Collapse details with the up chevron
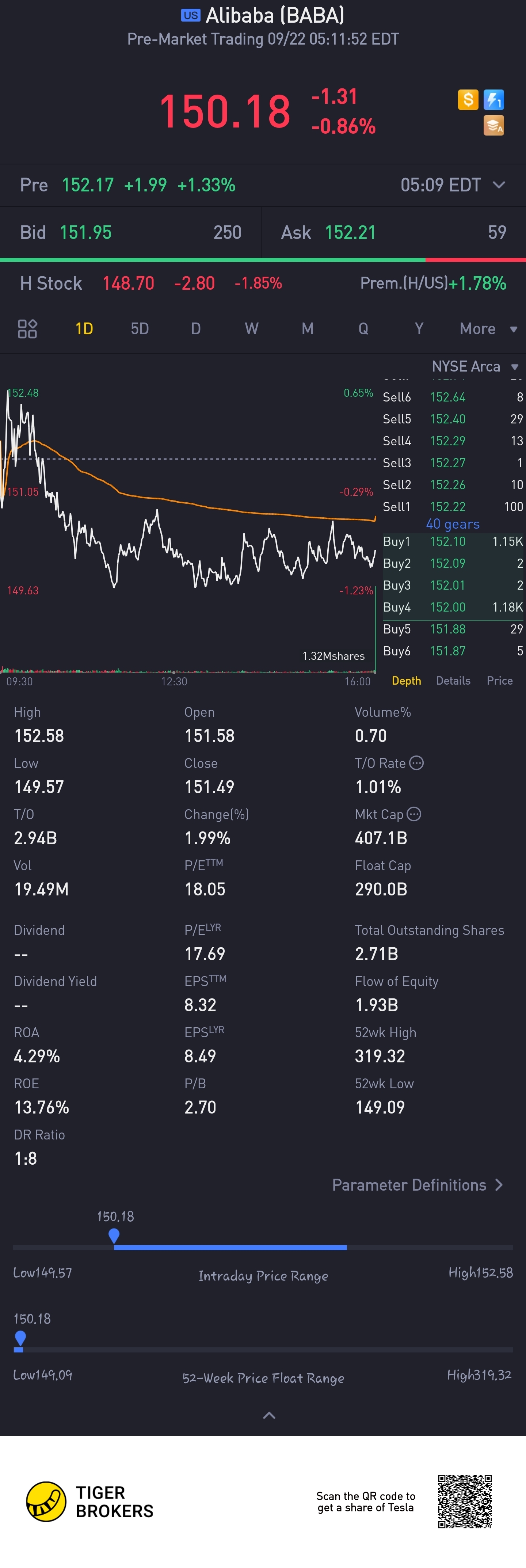 [x=268, y=1415]
